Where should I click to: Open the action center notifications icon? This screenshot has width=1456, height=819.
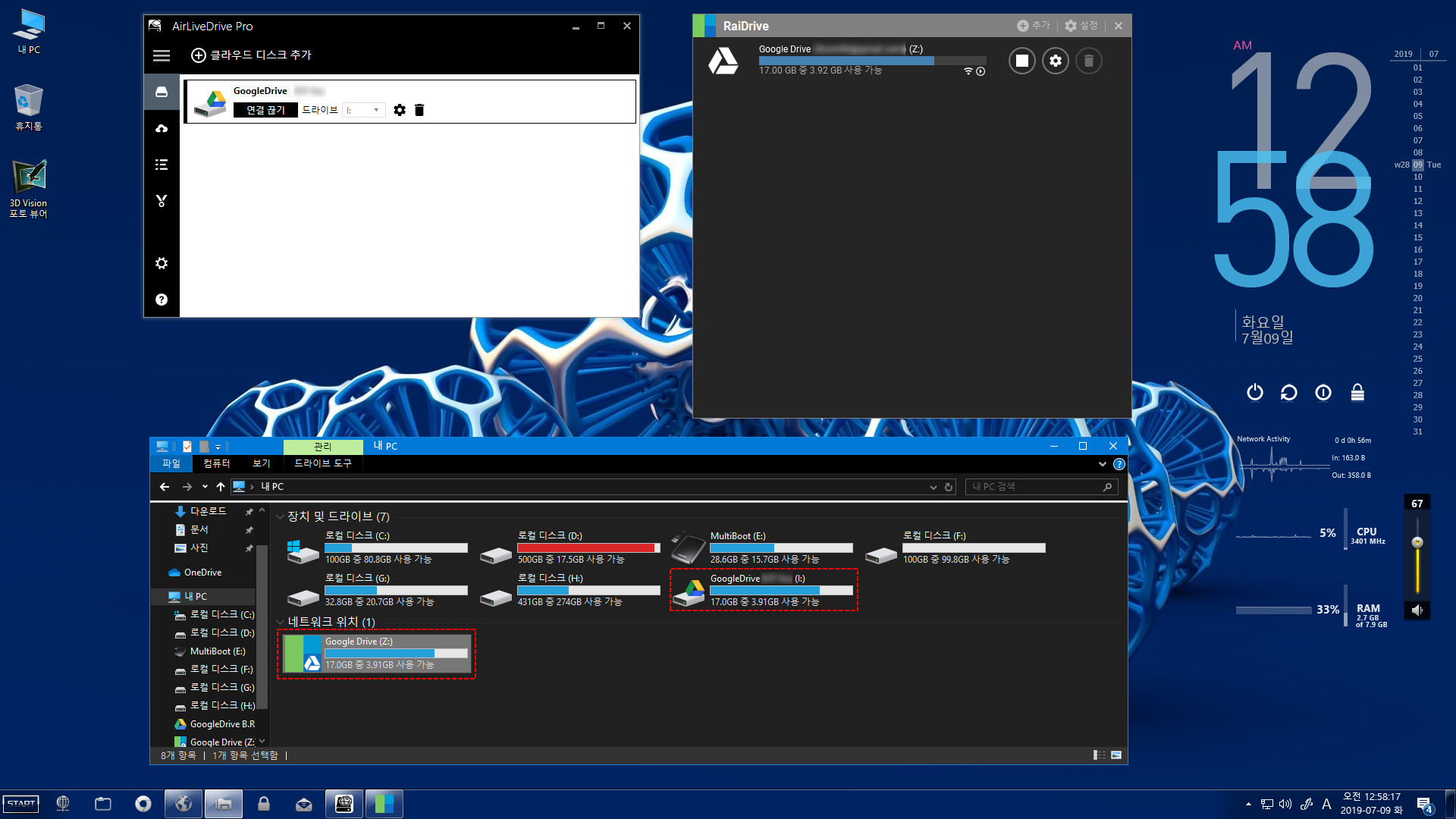1425,805
